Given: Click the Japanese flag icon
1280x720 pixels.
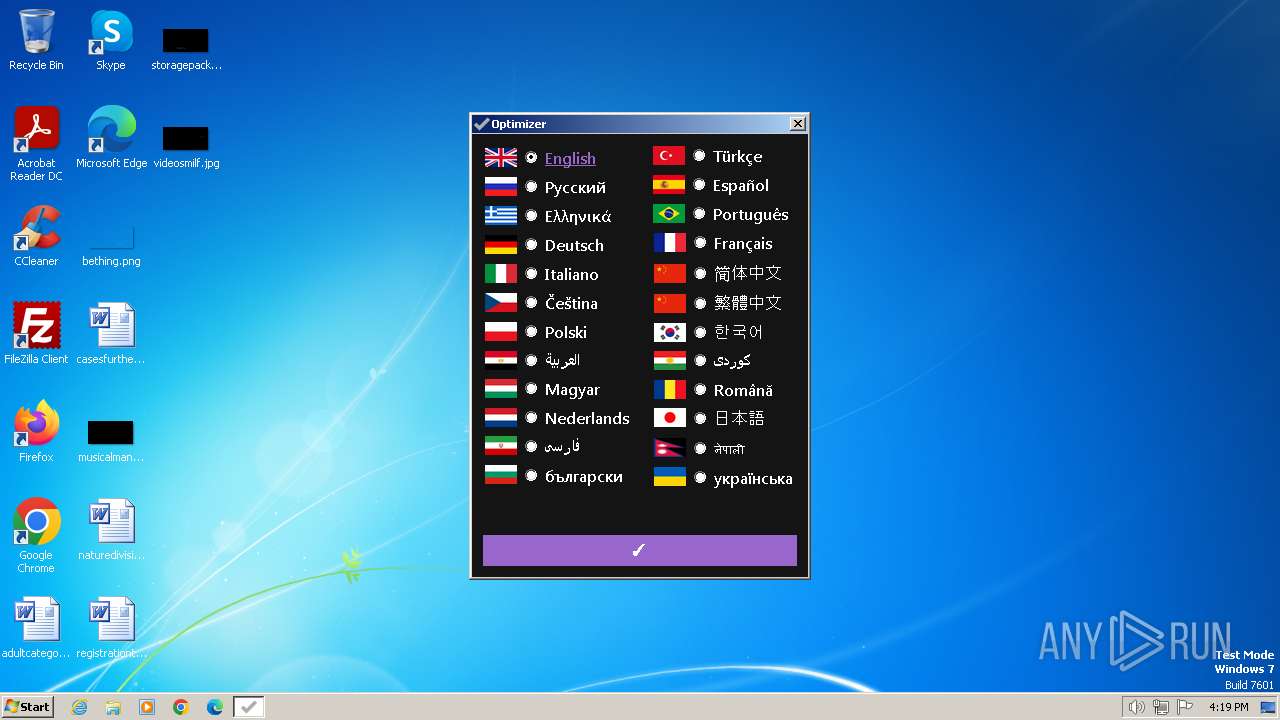Looking at the screenshot, I should [669, 418].
